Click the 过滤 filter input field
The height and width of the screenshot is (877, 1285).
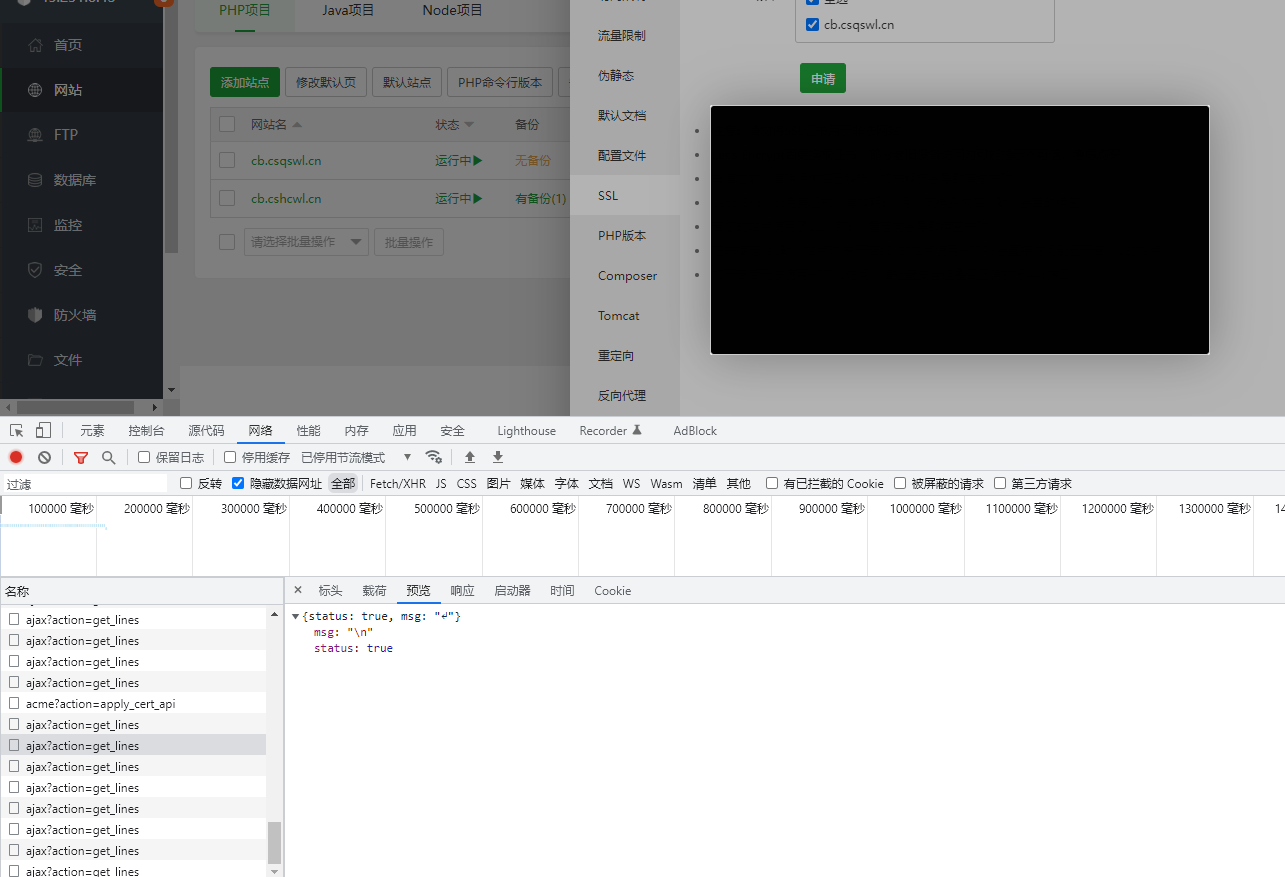coord(85,483)
